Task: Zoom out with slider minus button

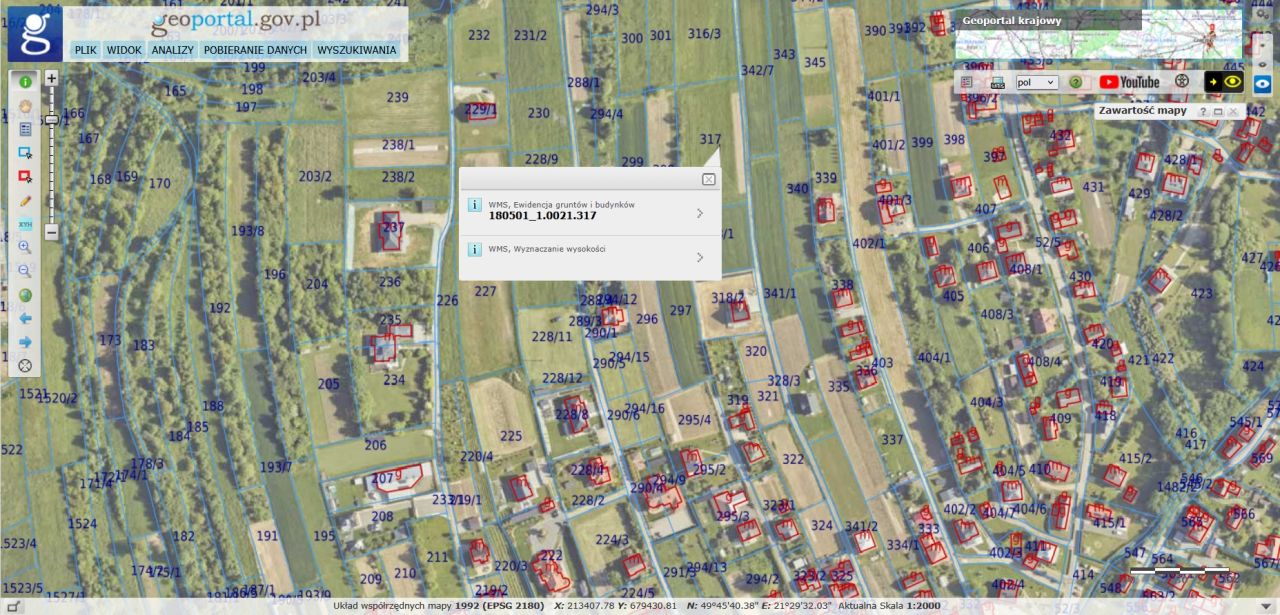Action: tap(51, 232)
